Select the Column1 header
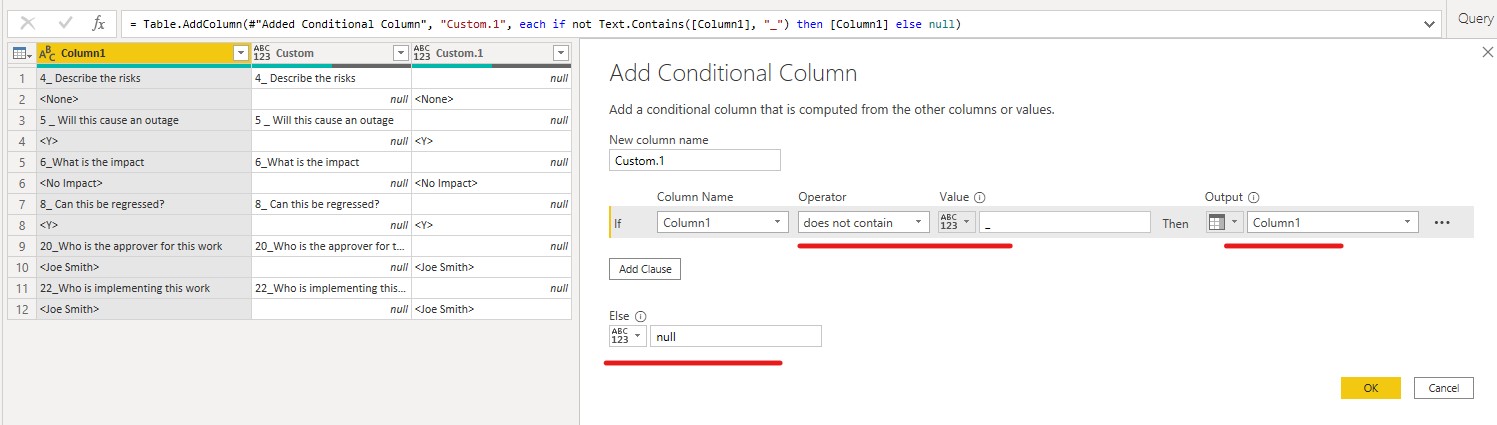1497x425 pixels. [x=145, y=53]
